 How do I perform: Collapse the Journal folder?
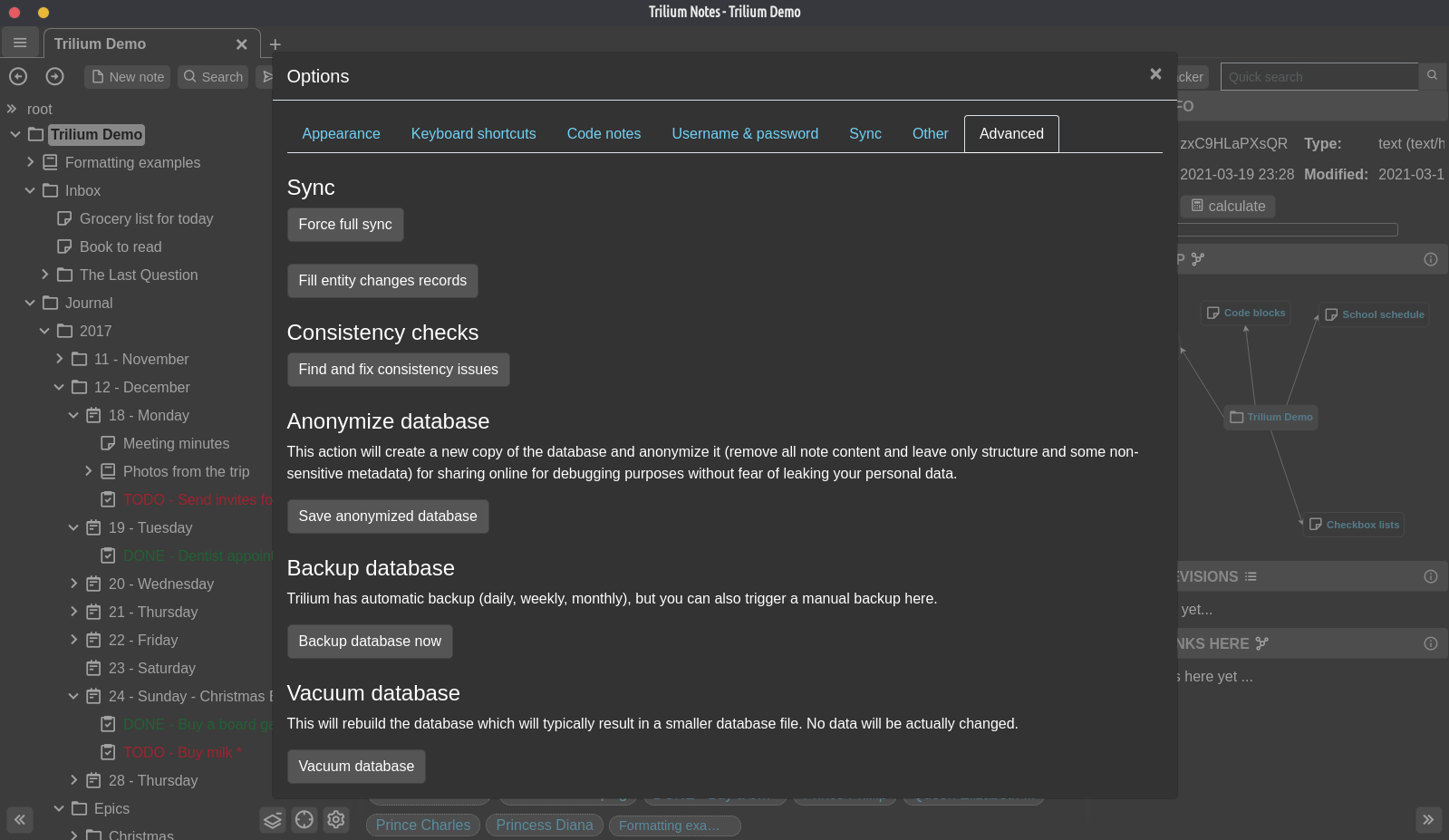point(30,303)
